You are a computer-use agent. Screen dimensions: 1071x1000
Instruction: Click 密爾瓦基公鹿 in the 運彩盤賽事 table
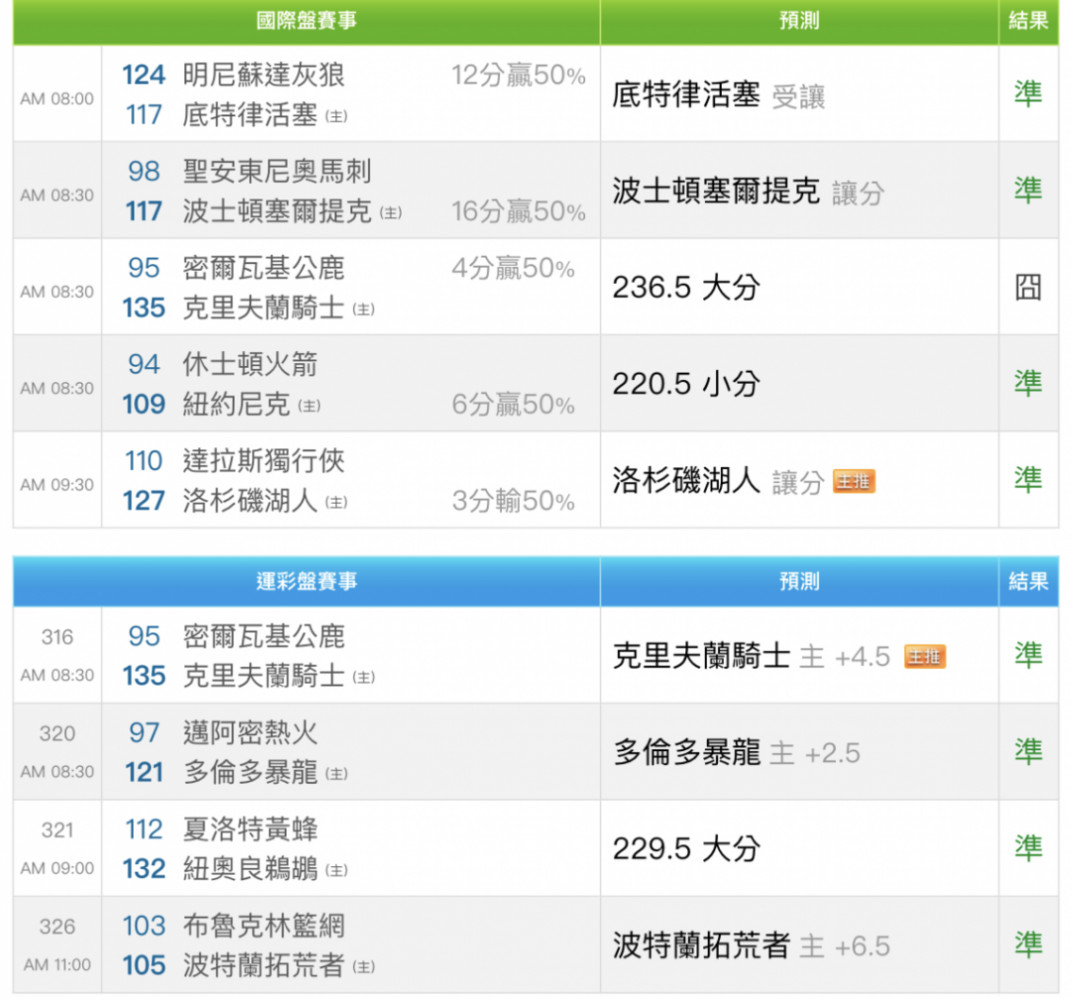(x=264, y=637)
